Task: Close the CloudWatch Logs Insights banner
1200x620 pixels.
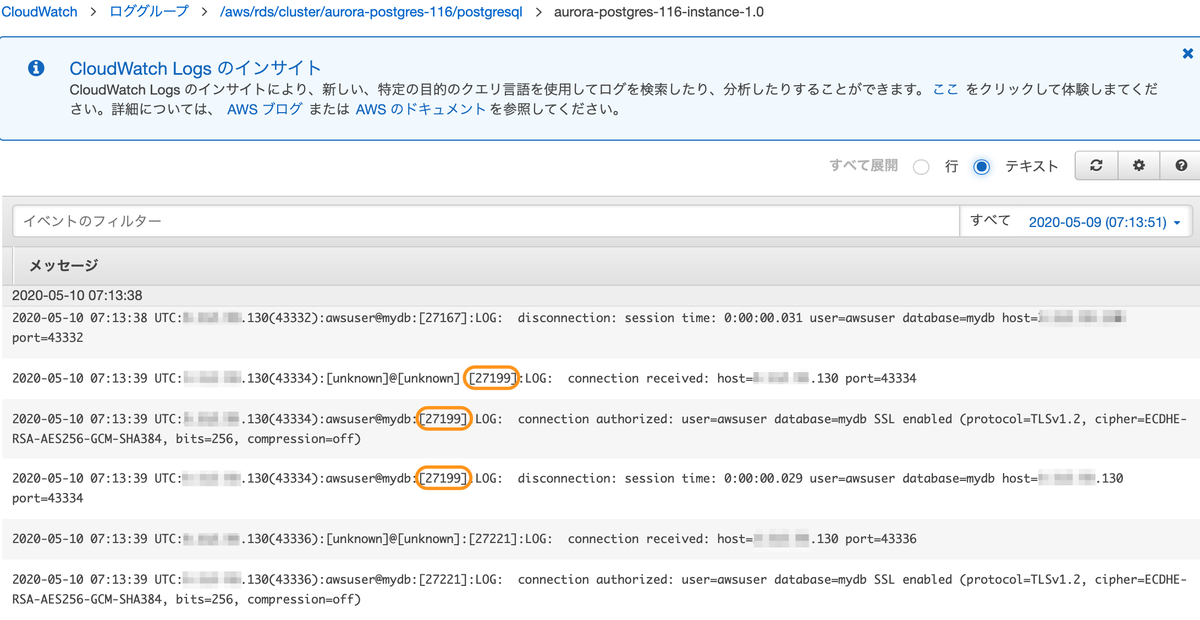Action: click(1187, 53)
